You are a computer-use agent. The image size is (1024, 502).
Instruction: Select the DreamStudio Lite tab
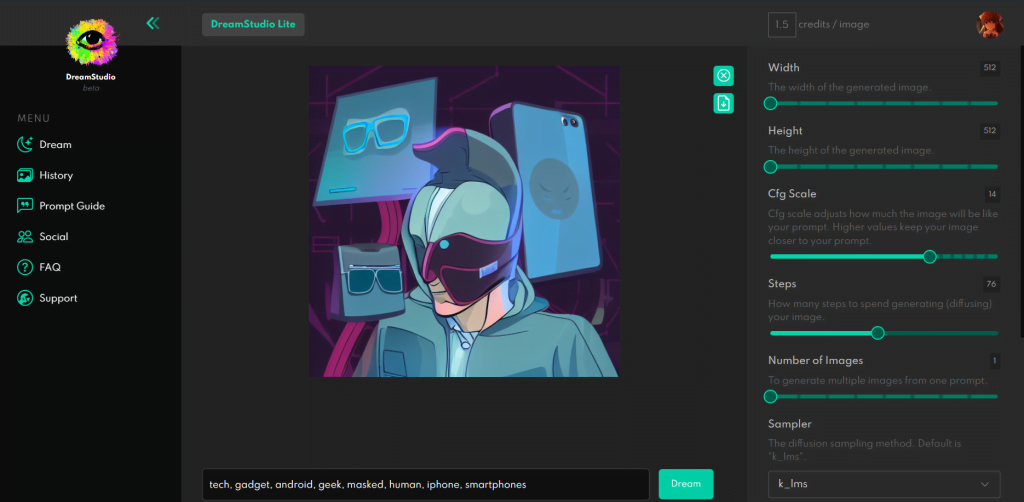253,24
